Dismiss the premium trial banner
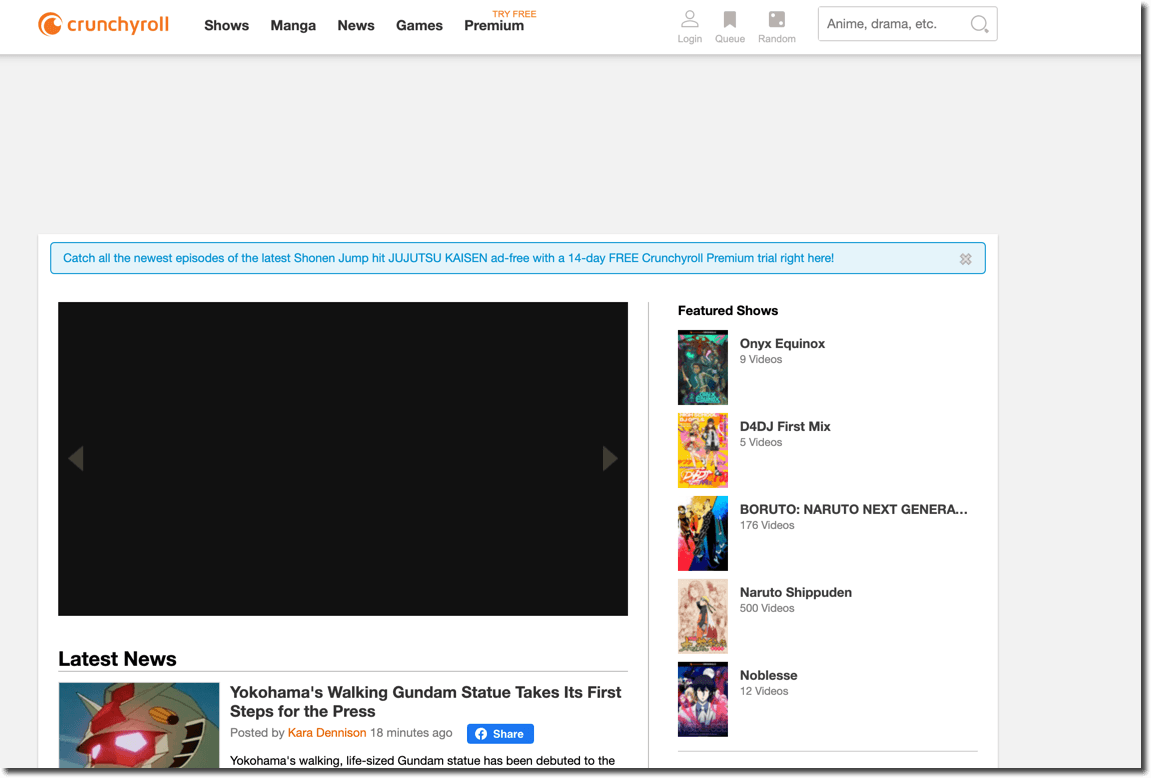 pos(965,259)
